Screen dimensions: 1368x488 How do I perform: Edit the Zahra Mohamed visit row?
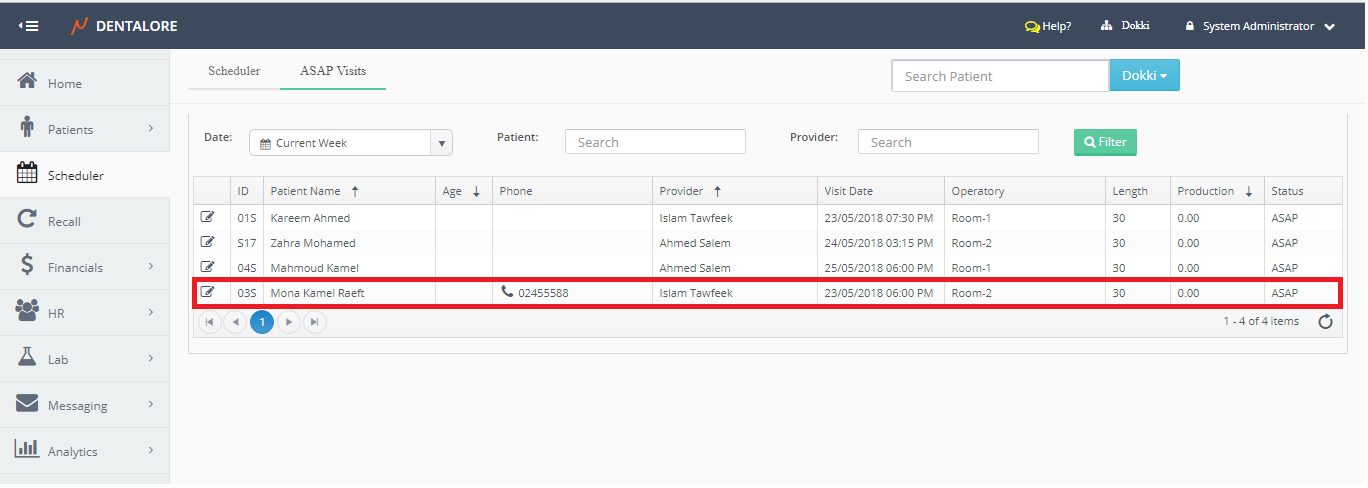tap(208, 242)
